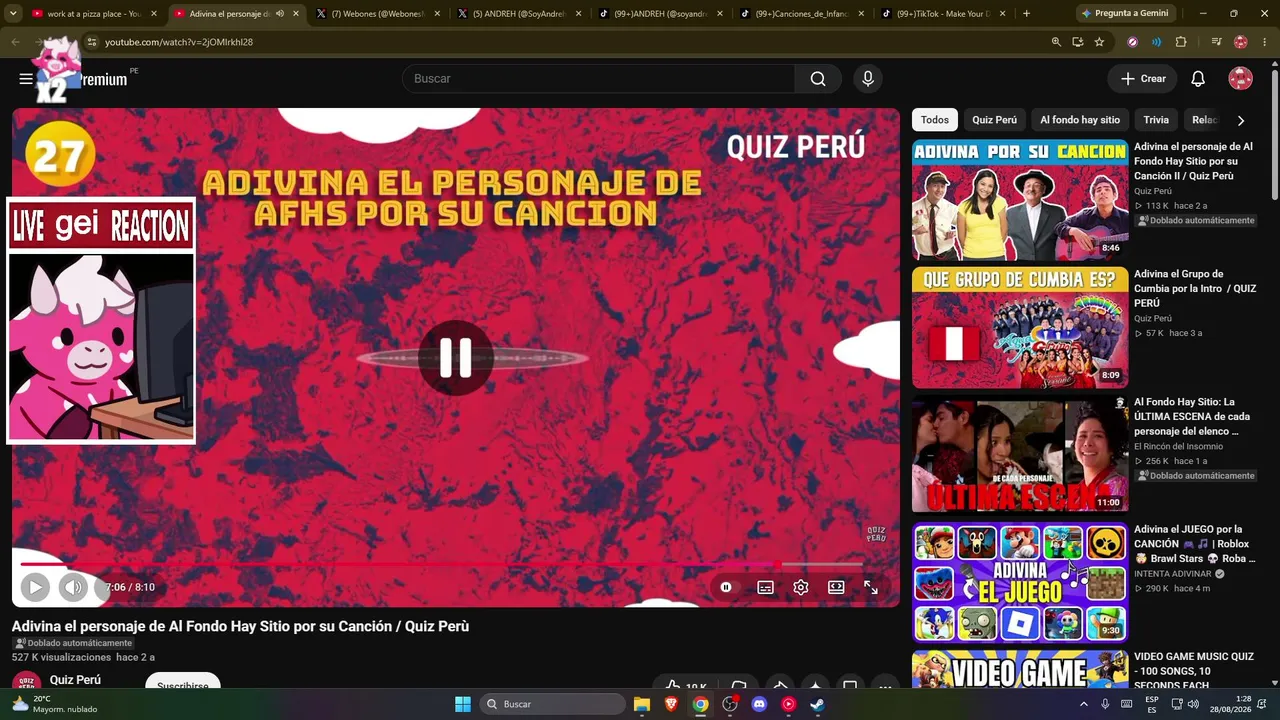Play the video using the player play button
The image size is (1280, 720).
click(x=35, y=587)
